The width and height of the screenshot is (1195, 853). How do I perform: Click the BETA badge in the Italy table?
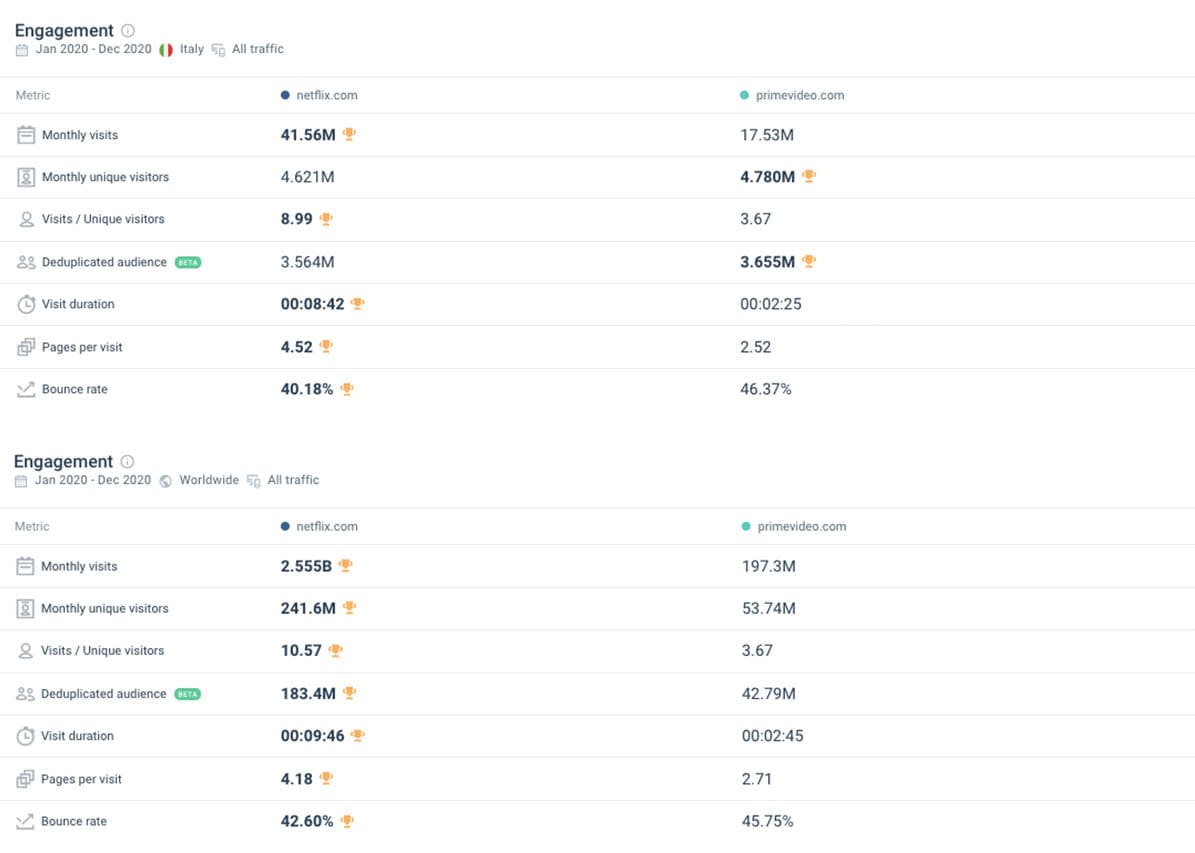click(187, 262)
